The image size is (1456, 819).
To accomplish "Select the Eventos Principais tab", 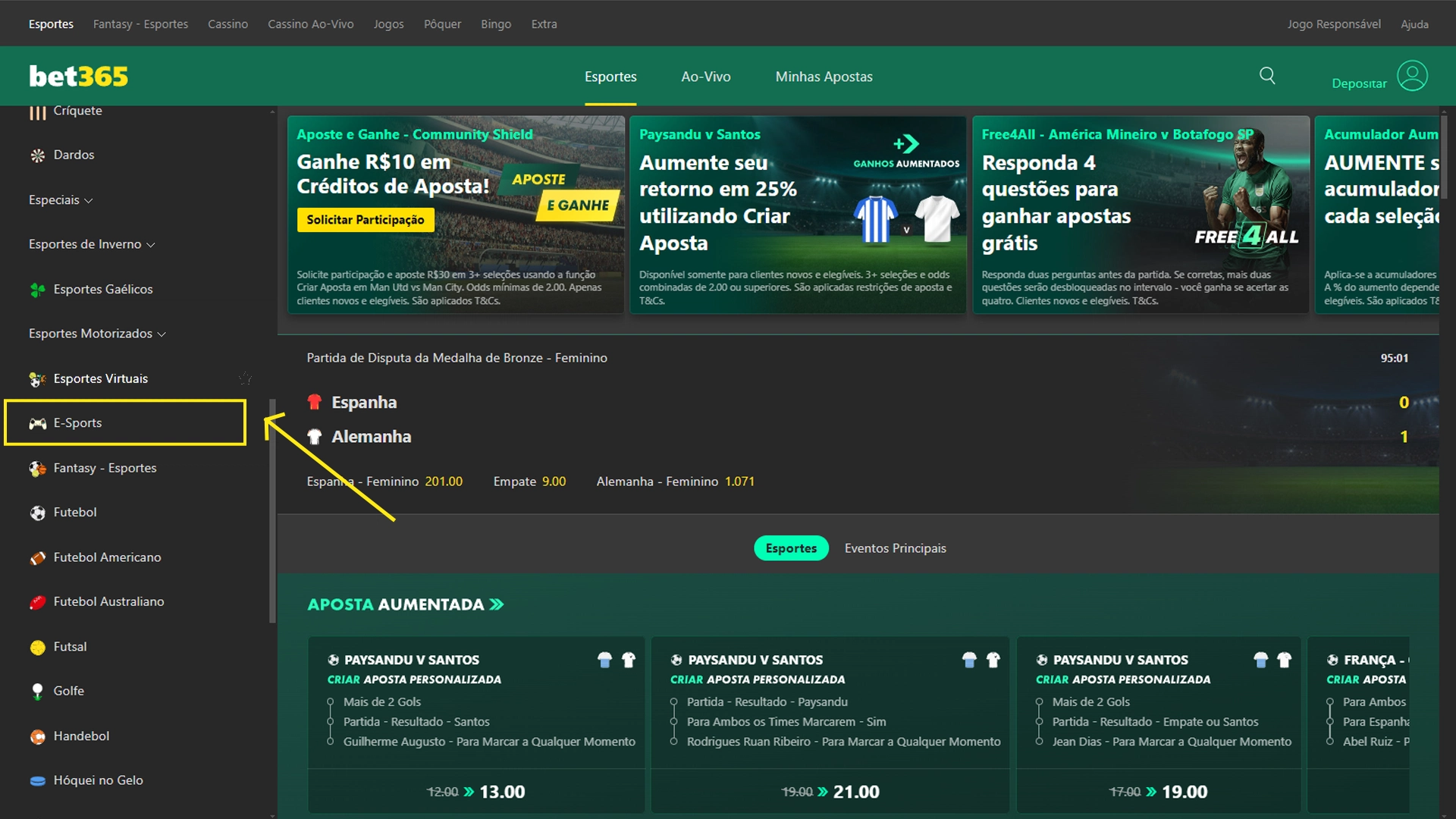I will [895, 548].
